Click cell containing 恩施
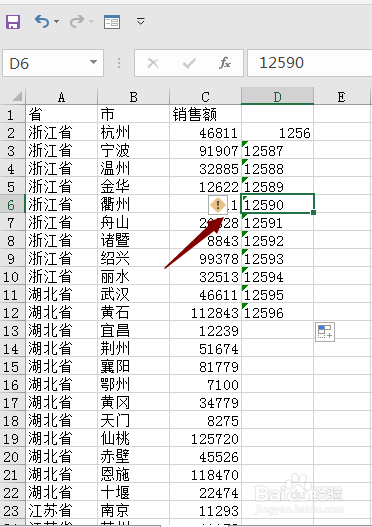Viewport: 372px width, 527px height. point(133,475)
